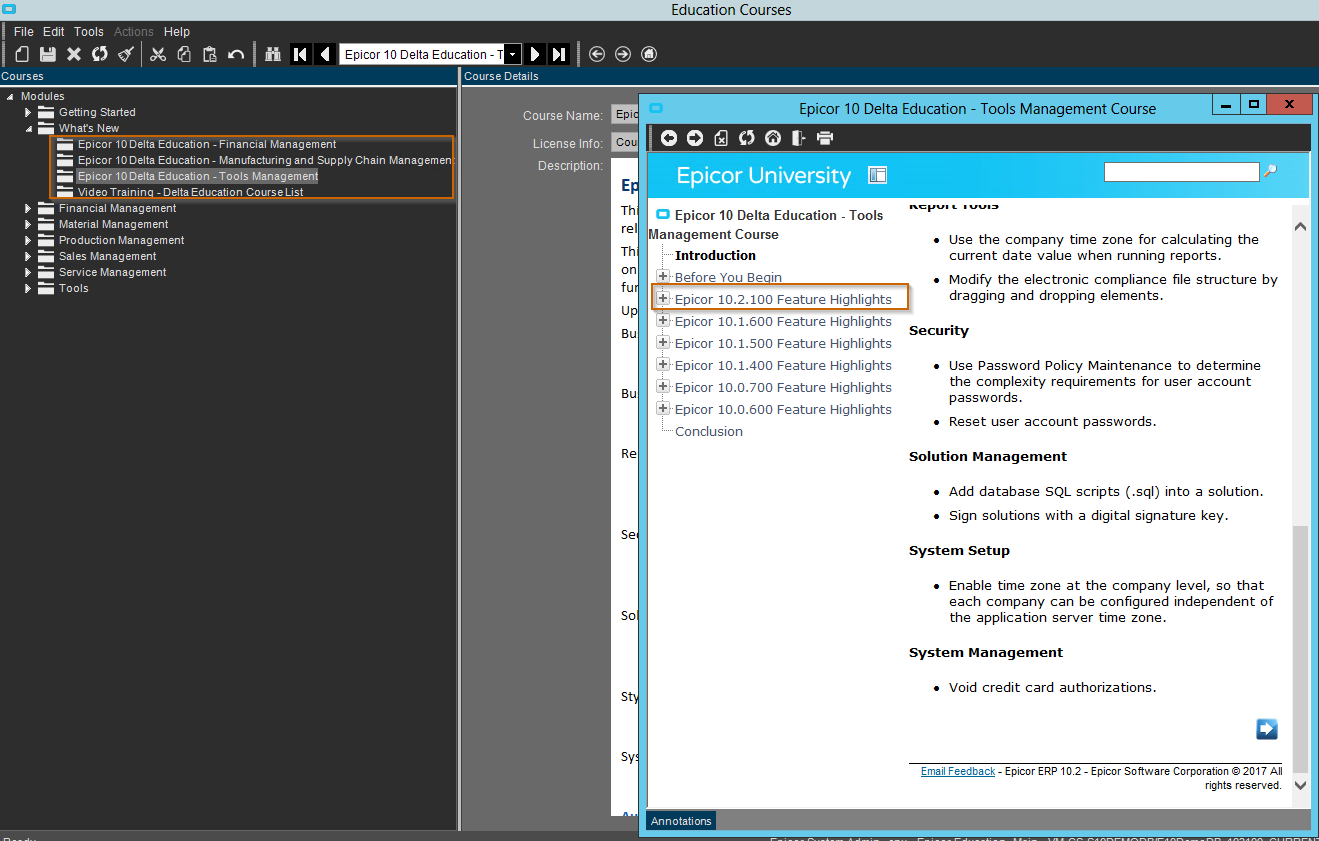Click the Course Name field in Education Courses
This screenshot has height=841, width=1319.
click(625, 115)
